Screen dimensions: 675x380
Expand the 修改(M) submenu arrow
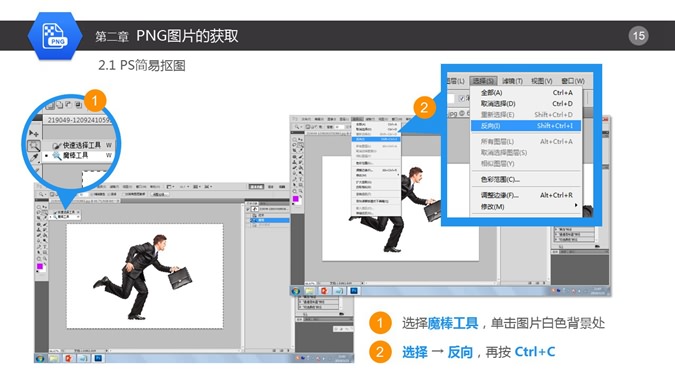576,206
